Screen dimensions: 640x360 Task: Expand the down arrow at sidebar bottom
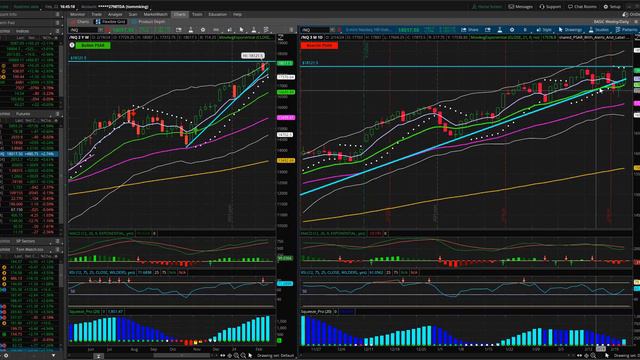click(x=53, y=356)
